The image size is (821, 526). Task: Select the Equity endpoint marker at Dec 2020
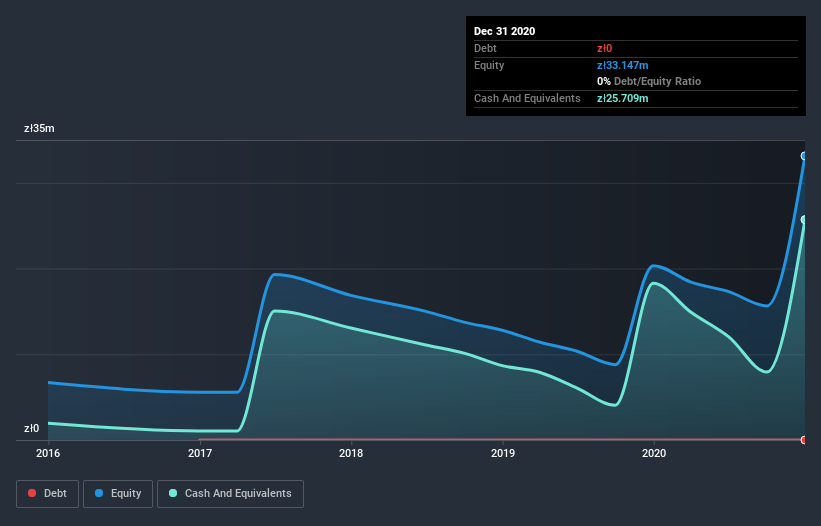tap(804, 156)
